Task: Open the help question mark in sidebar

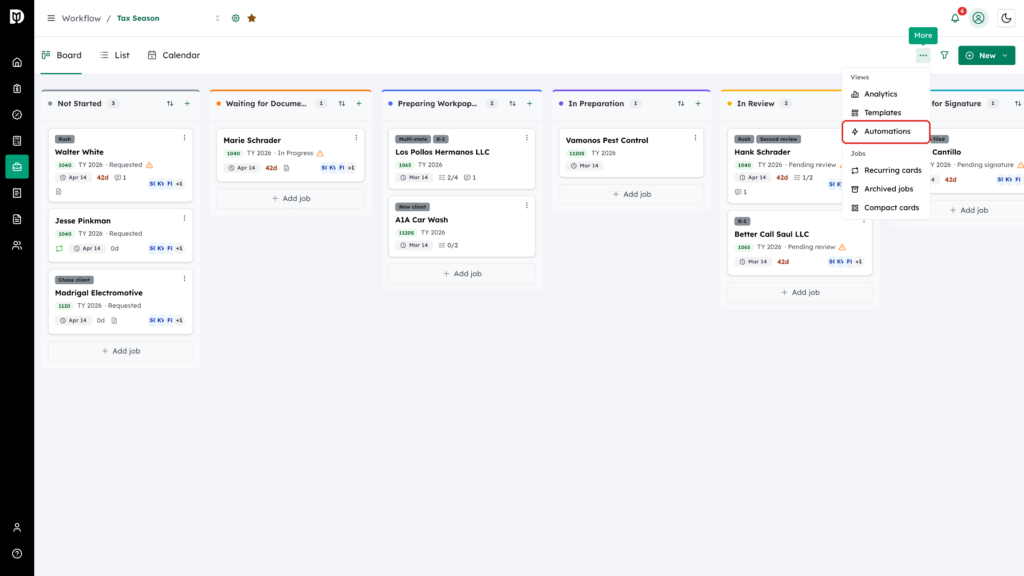Action: tap(17, 554)
